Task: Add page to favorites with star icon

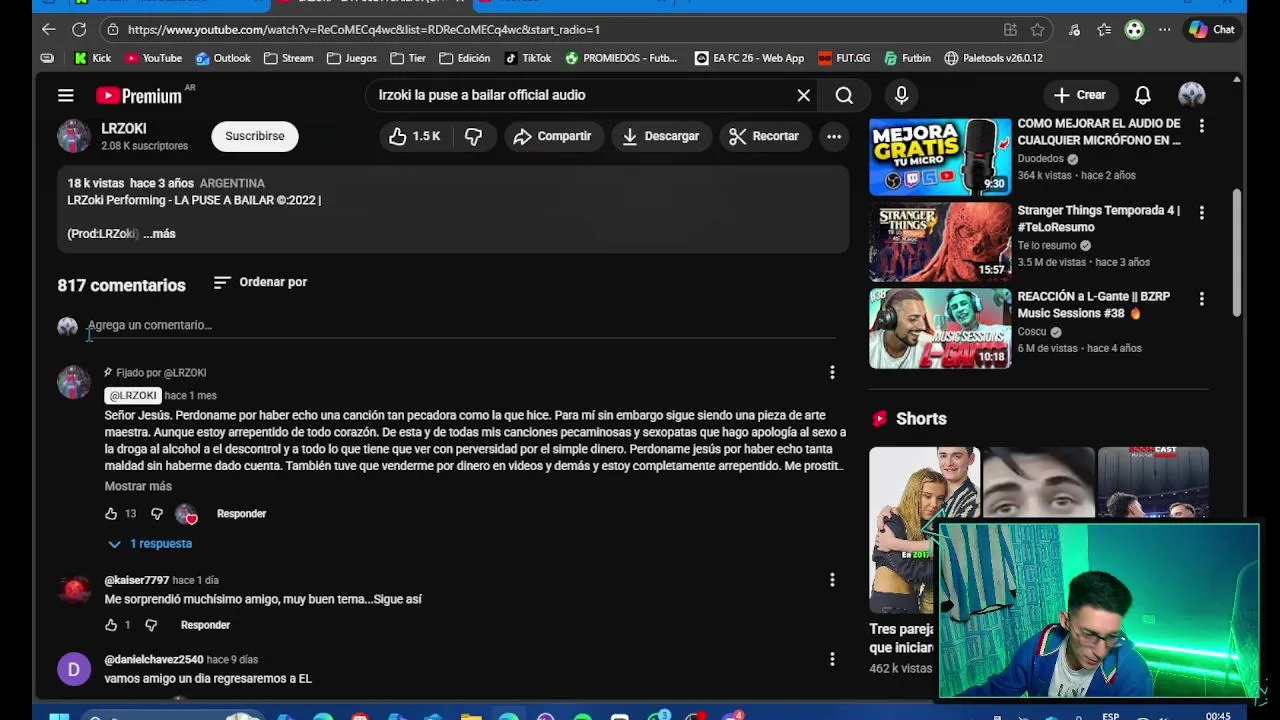Action: click(x=1038, y=29)
